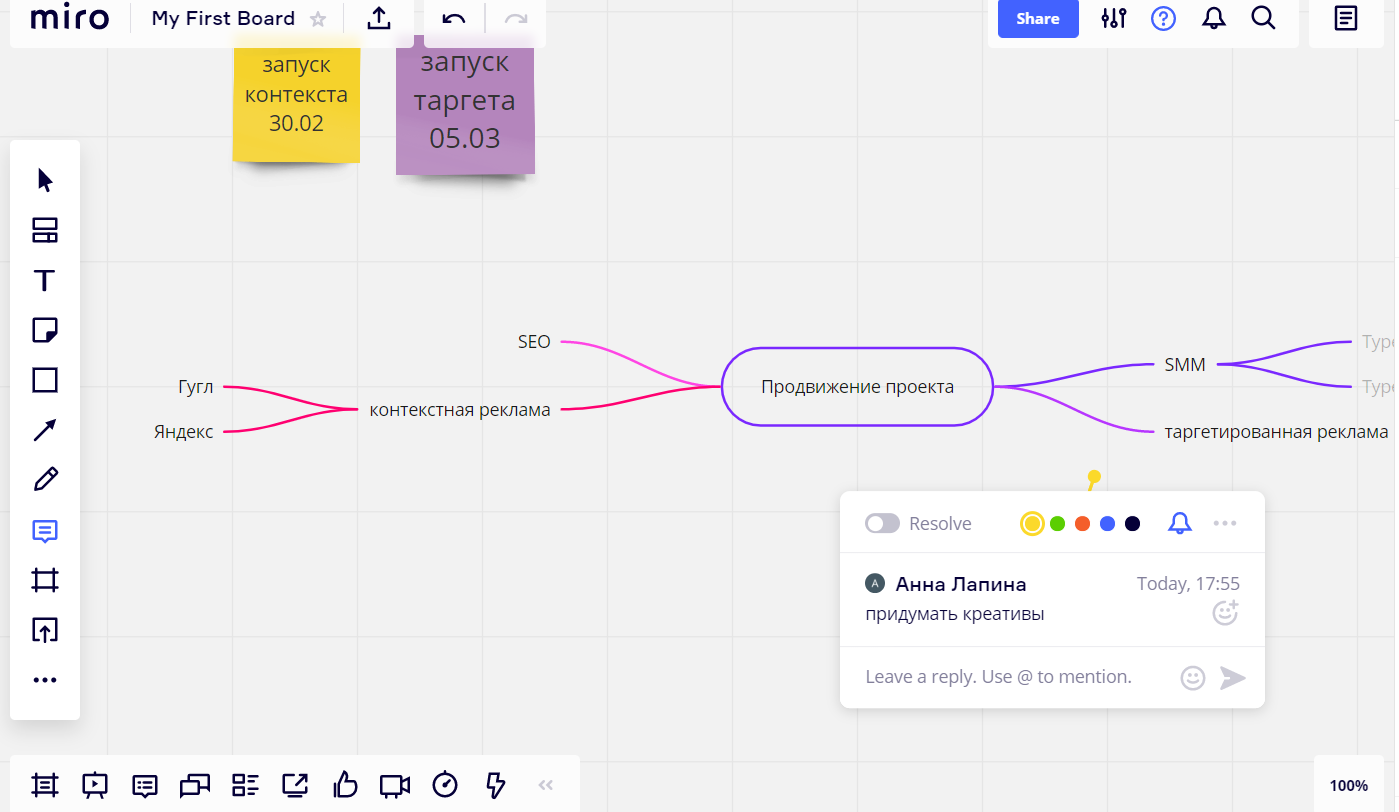Select the Pen drawing tool
This screenshot has height=812, width=1399.
[x=45, y=480]
